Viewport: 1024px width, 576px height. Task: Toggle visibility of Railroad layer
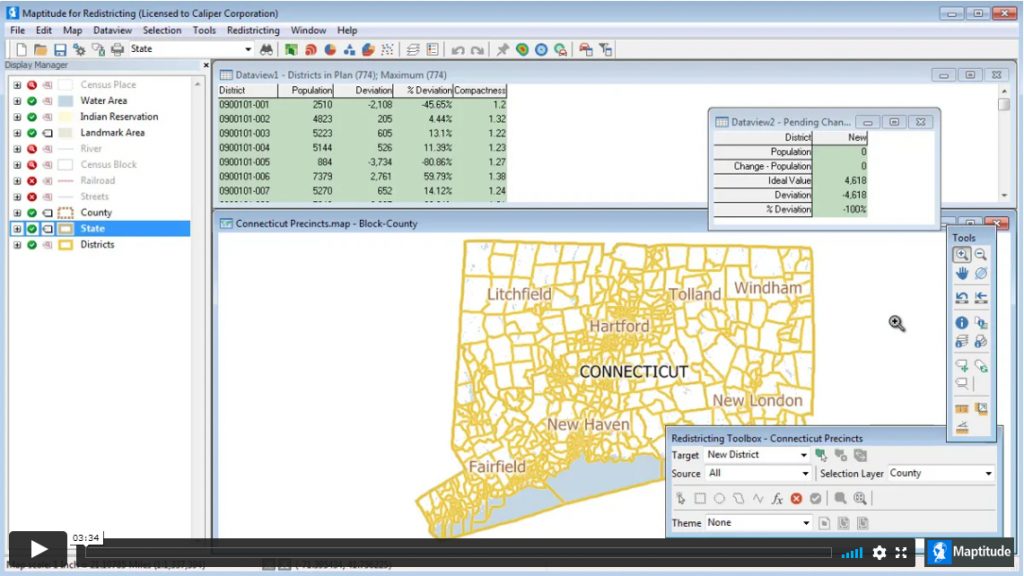tap(32, 181)
